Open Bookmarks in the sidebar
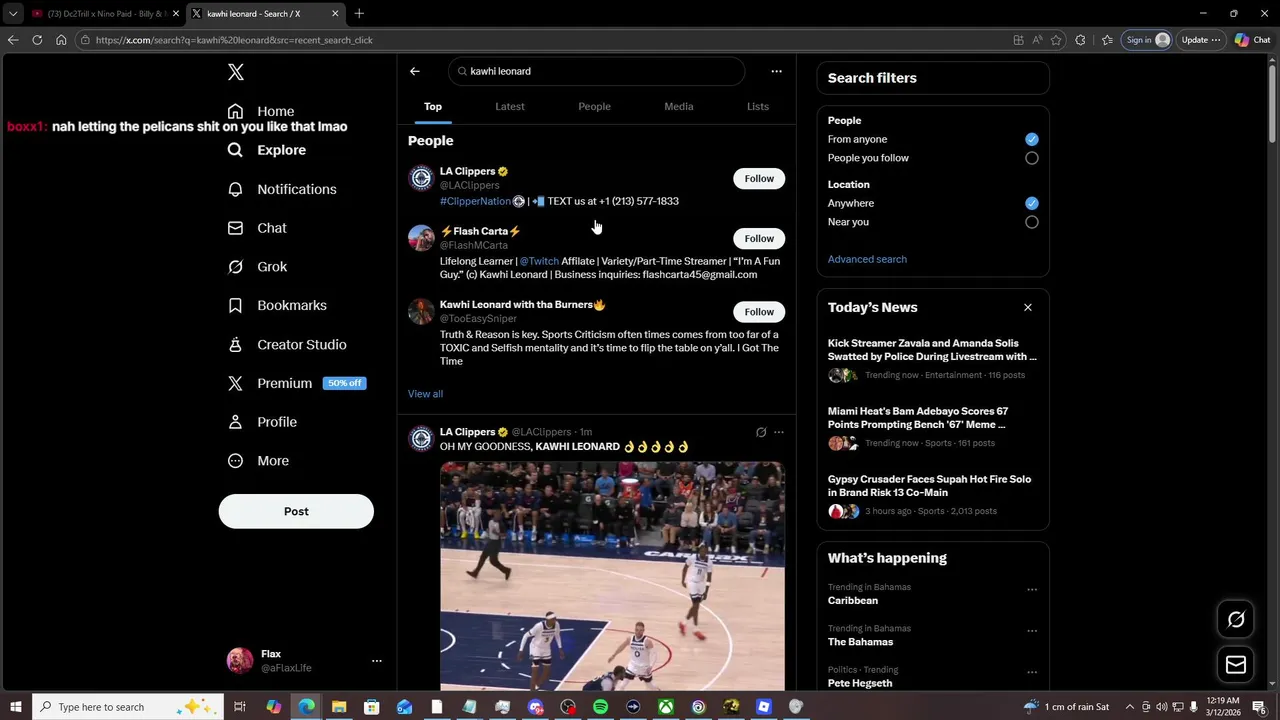This screenshot has height=720, width=1280. [277, 305]
